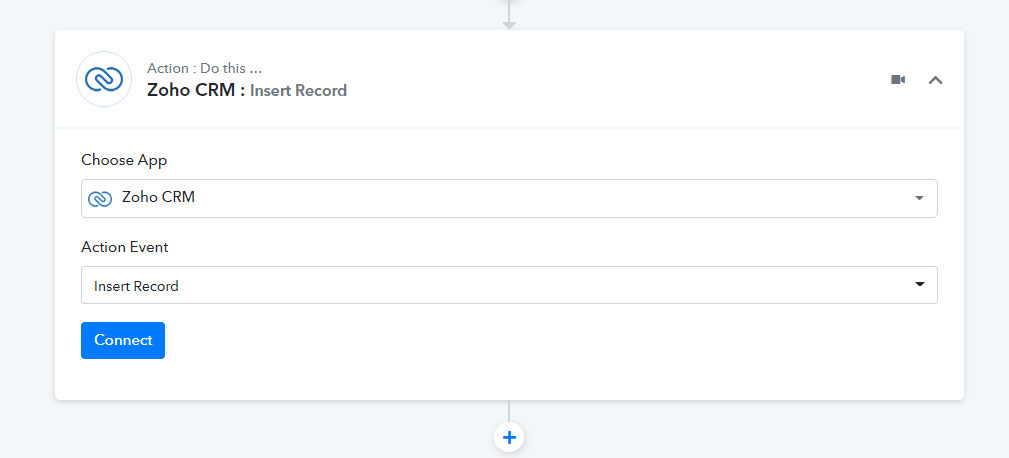The height and width of the screenshot is (458, 1009).
Task: Click the "Action : Do this ..." text
Action: click(x=204, y=68)
